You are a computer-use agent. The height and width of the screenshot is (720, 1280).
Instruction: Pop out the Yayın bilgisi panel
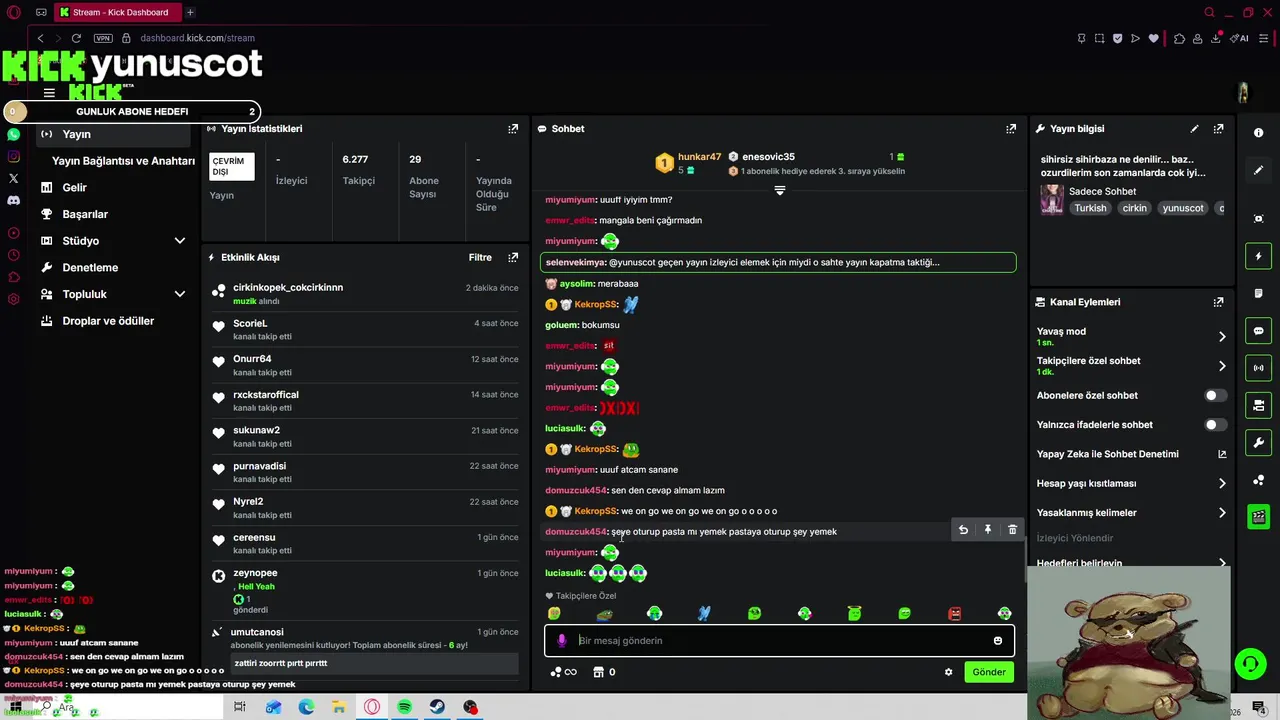pyautogui.click(x=1218, y=129)
